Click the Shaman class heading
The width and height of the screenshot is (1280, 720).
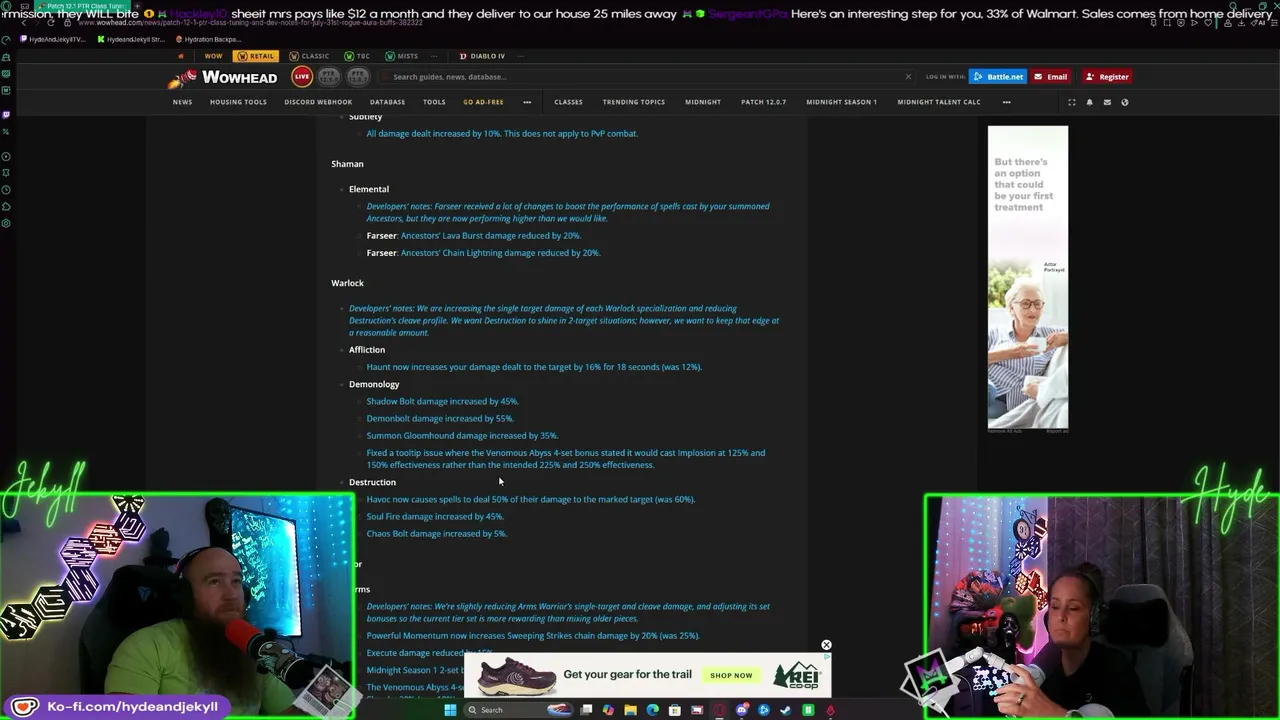[347, 164]
